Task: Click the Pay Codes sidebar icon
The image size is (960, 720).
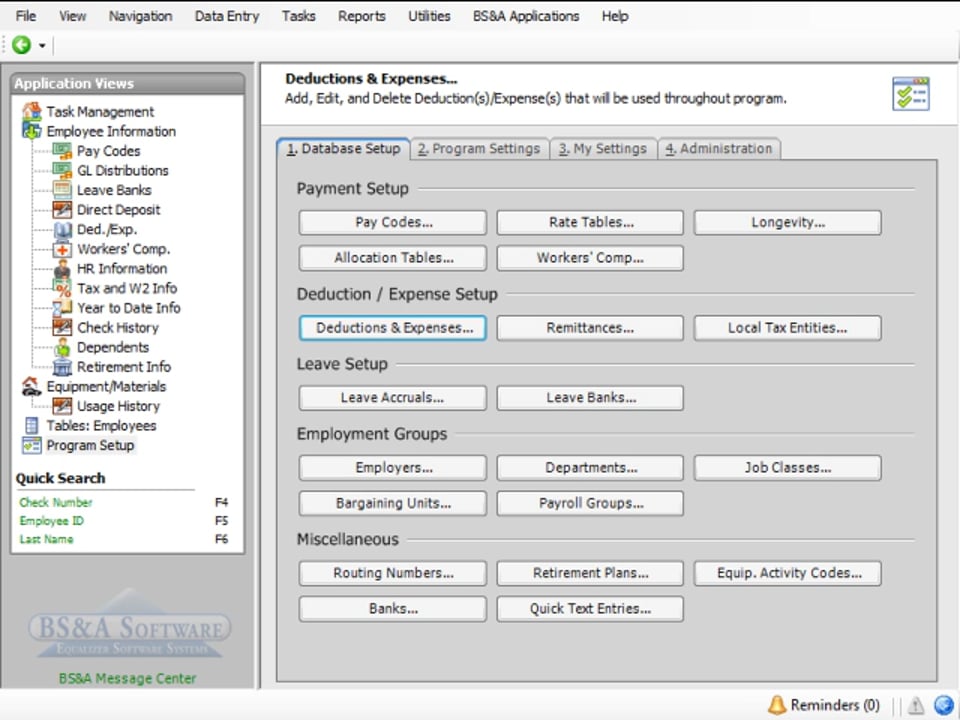Action: [62, 151]
